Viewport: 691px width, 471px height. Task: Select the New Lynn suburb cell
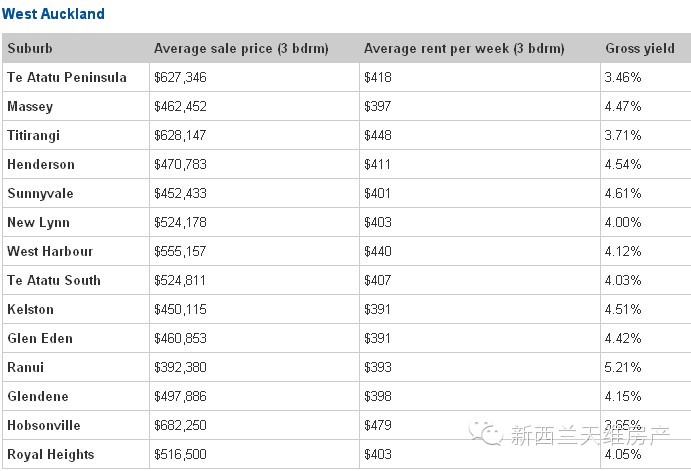[x=76, y=223]
